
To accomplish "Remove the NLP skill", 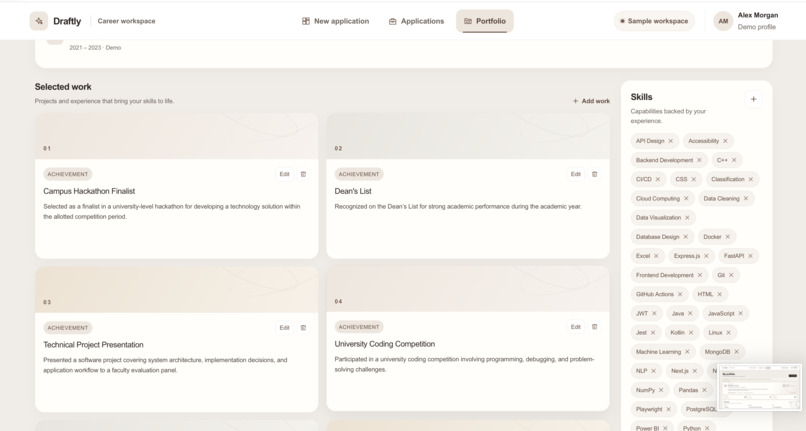I will pos(653,371).
